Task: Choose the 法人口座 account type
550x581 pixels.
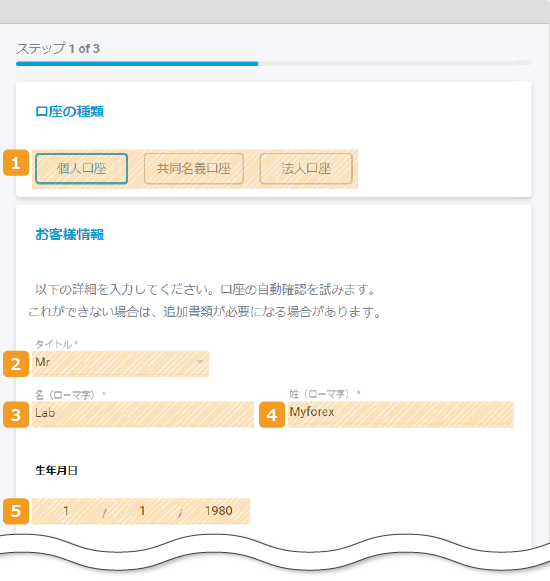Action: (306, 169)
